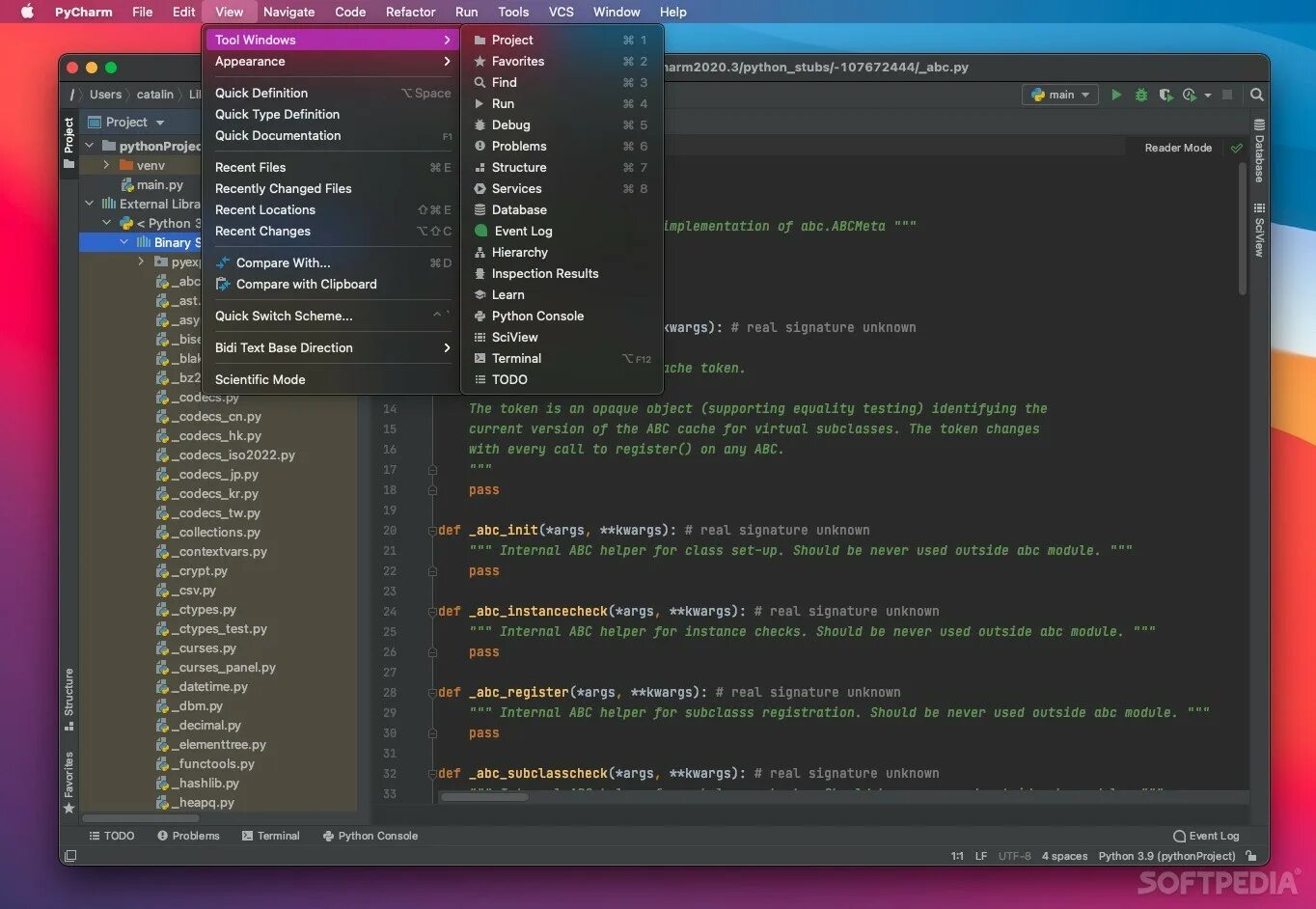Image resolution: width=1316 pixels, height=909 pixels.
Task: Open the Navigate menu in the menu bar
Action: (288, 12)
